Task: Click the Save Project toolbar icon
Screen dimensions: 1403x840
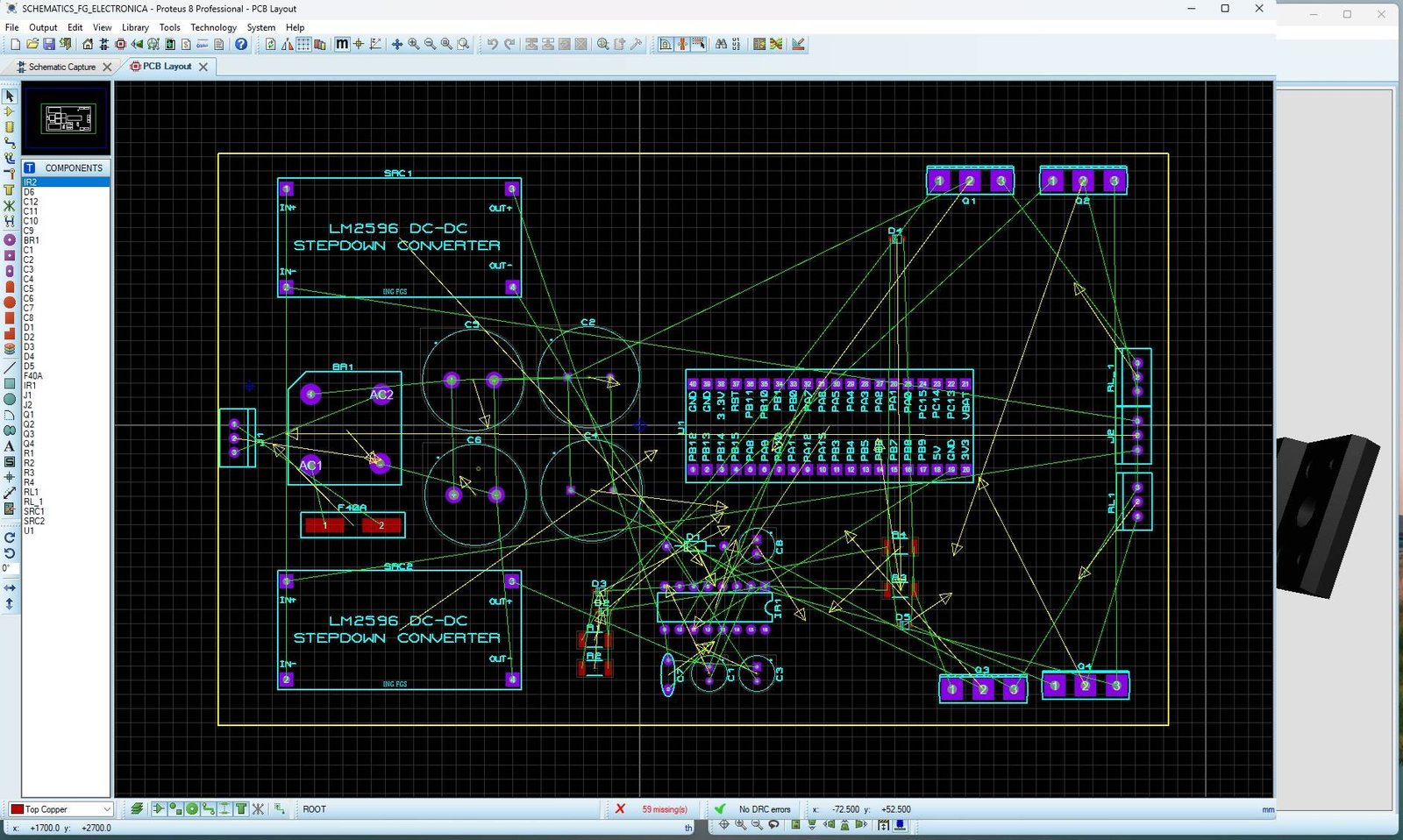Action: click(x=49, y=44)
